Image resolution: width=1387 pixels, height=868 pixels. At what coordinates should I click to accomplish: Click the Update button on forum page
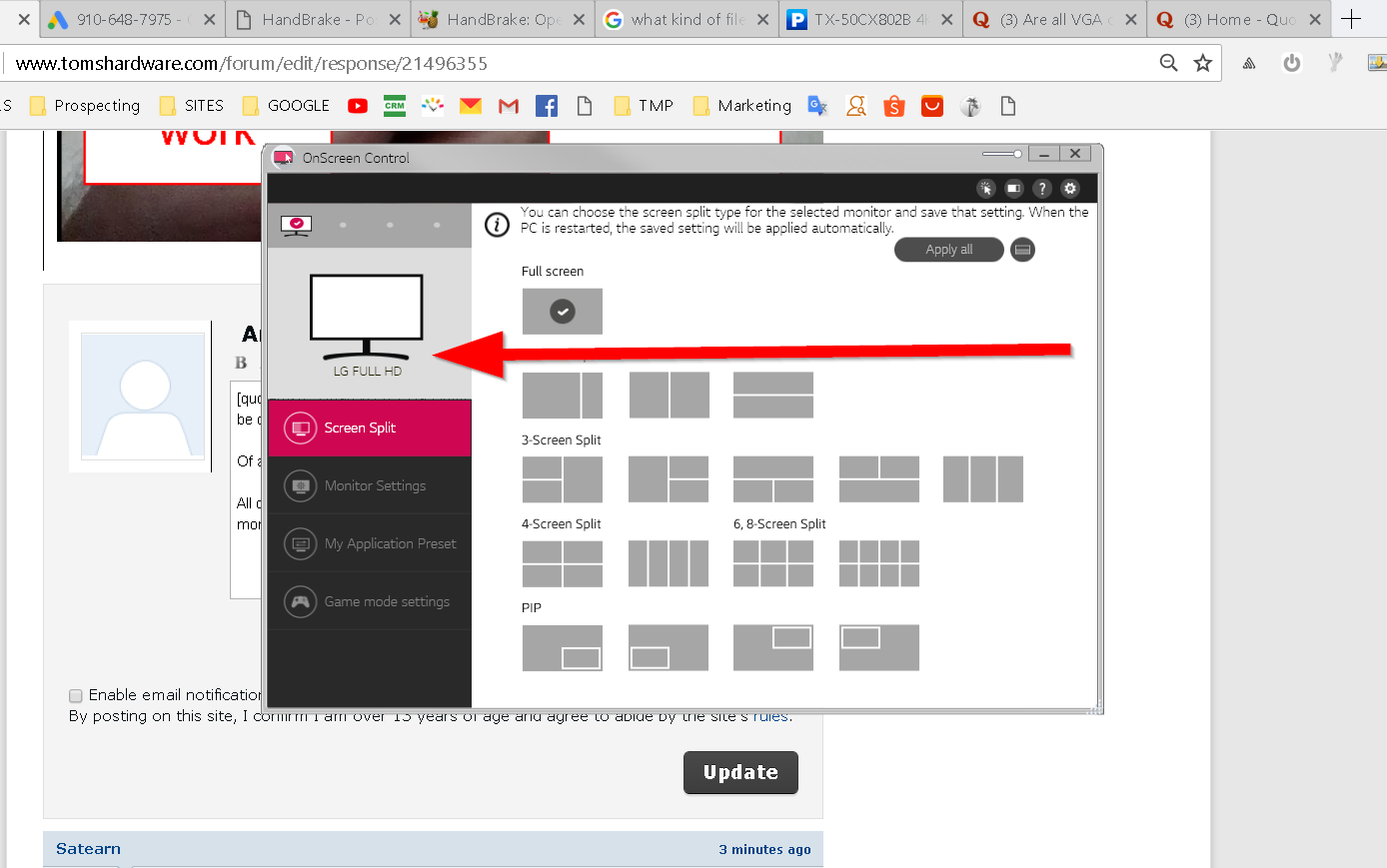[x=740, y=772]
